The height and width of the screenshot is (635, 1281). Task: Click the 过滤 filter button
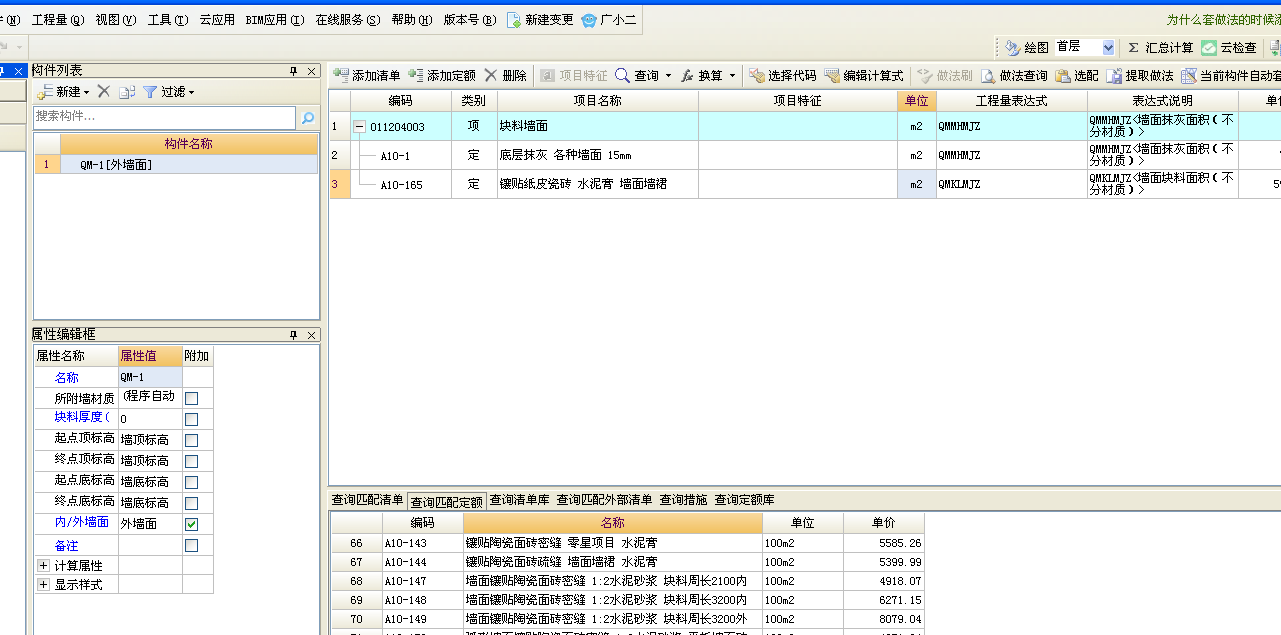click(165, 91)
